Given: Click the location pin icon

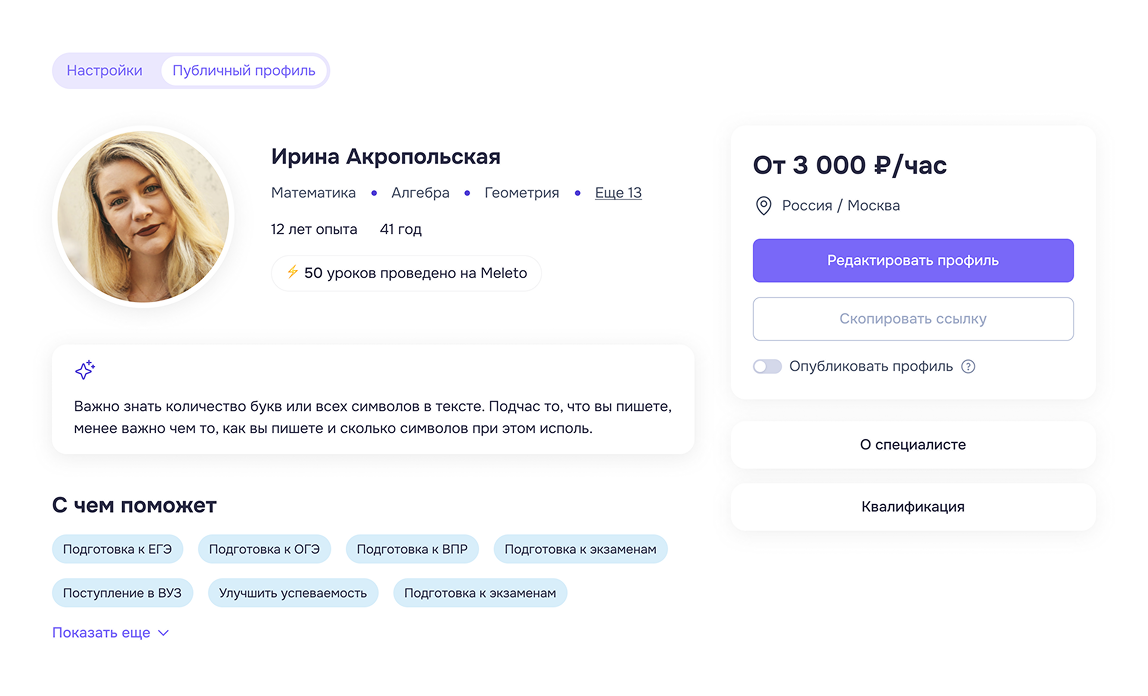Looking at the screenshot, I should 764,206.
